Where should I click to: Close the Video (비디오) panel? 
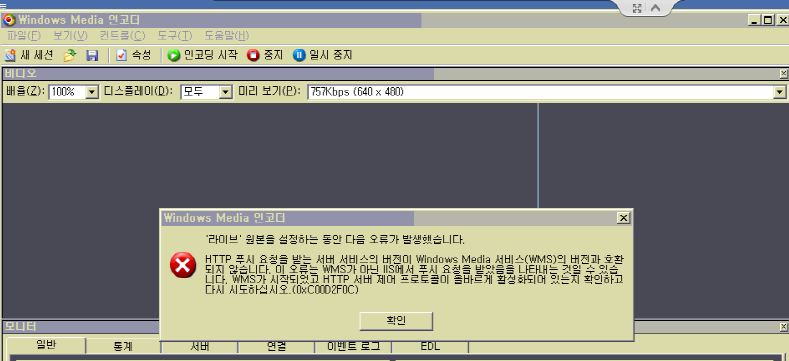[783, 74]
